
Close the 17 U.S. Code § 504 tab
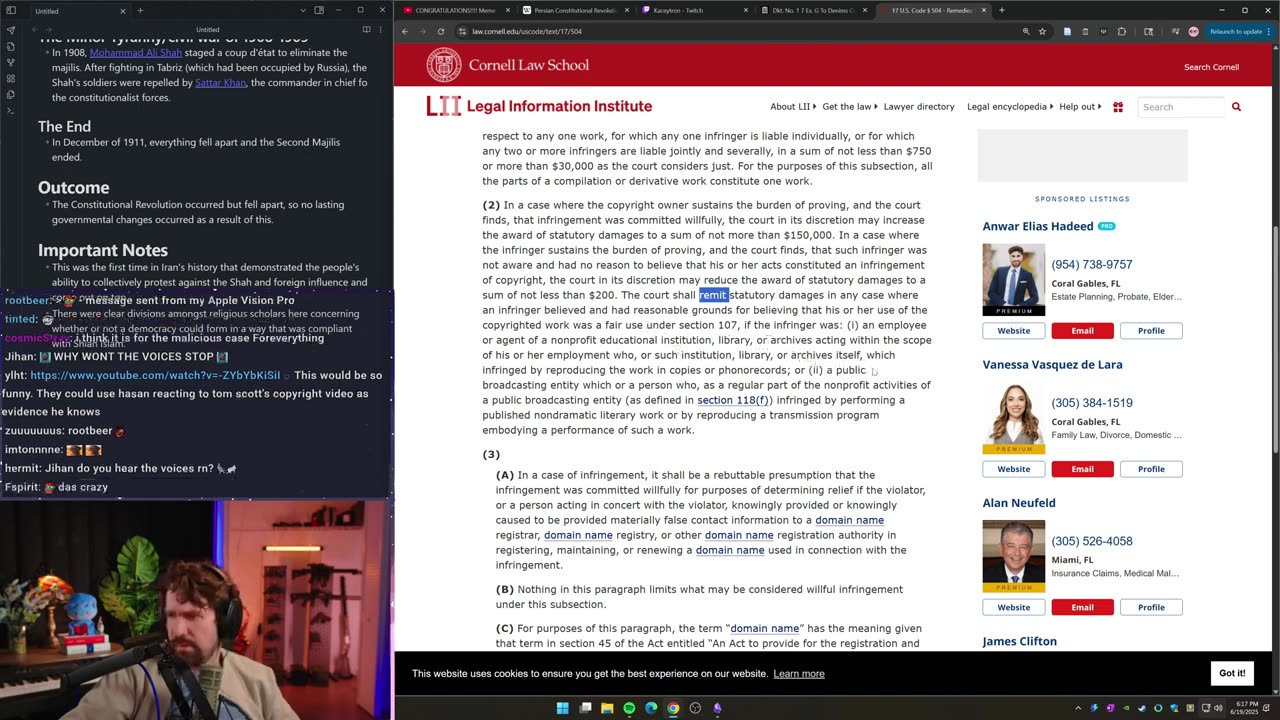click(984, 10)
